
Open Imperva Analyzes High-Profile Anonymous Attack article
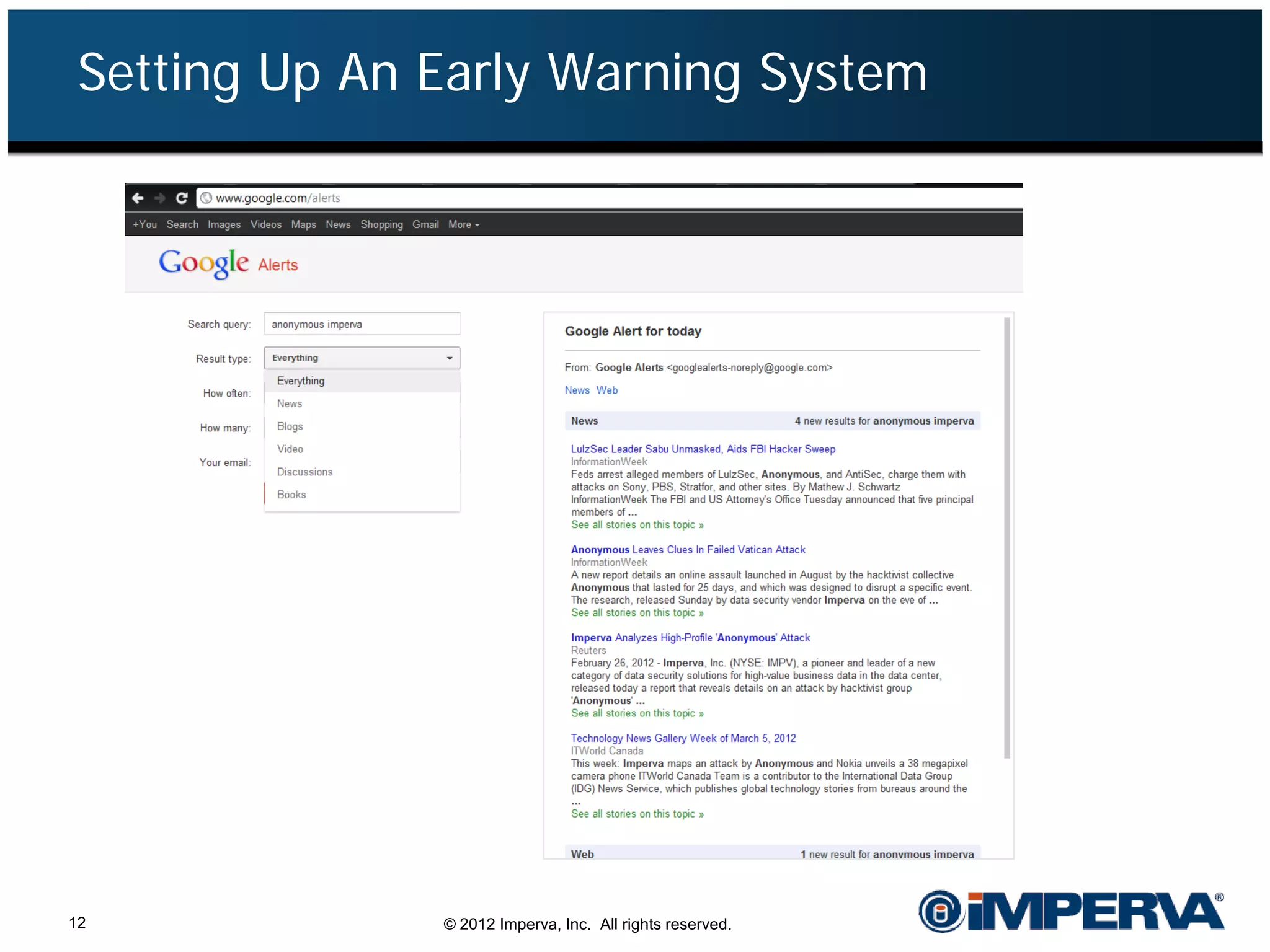(690, 637)
